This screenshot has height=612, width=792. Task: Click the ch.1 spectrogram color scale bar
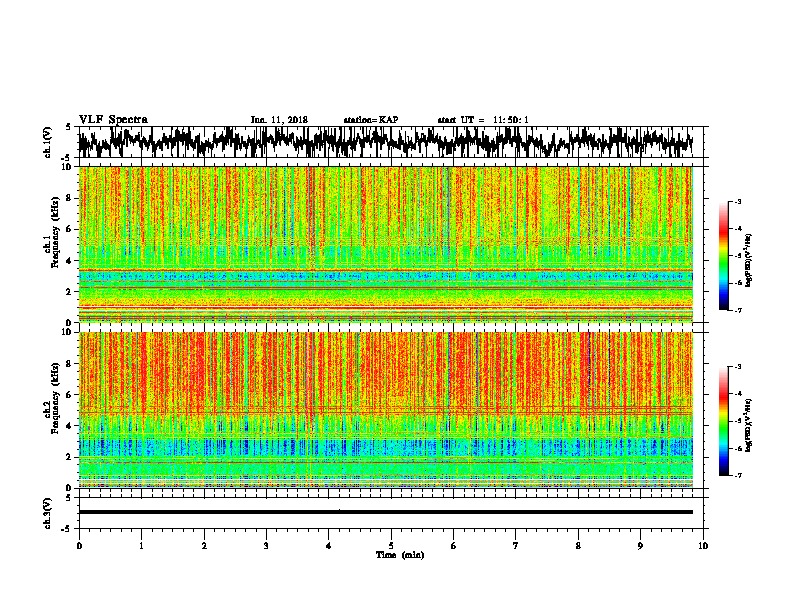click(x=724, y=256)
